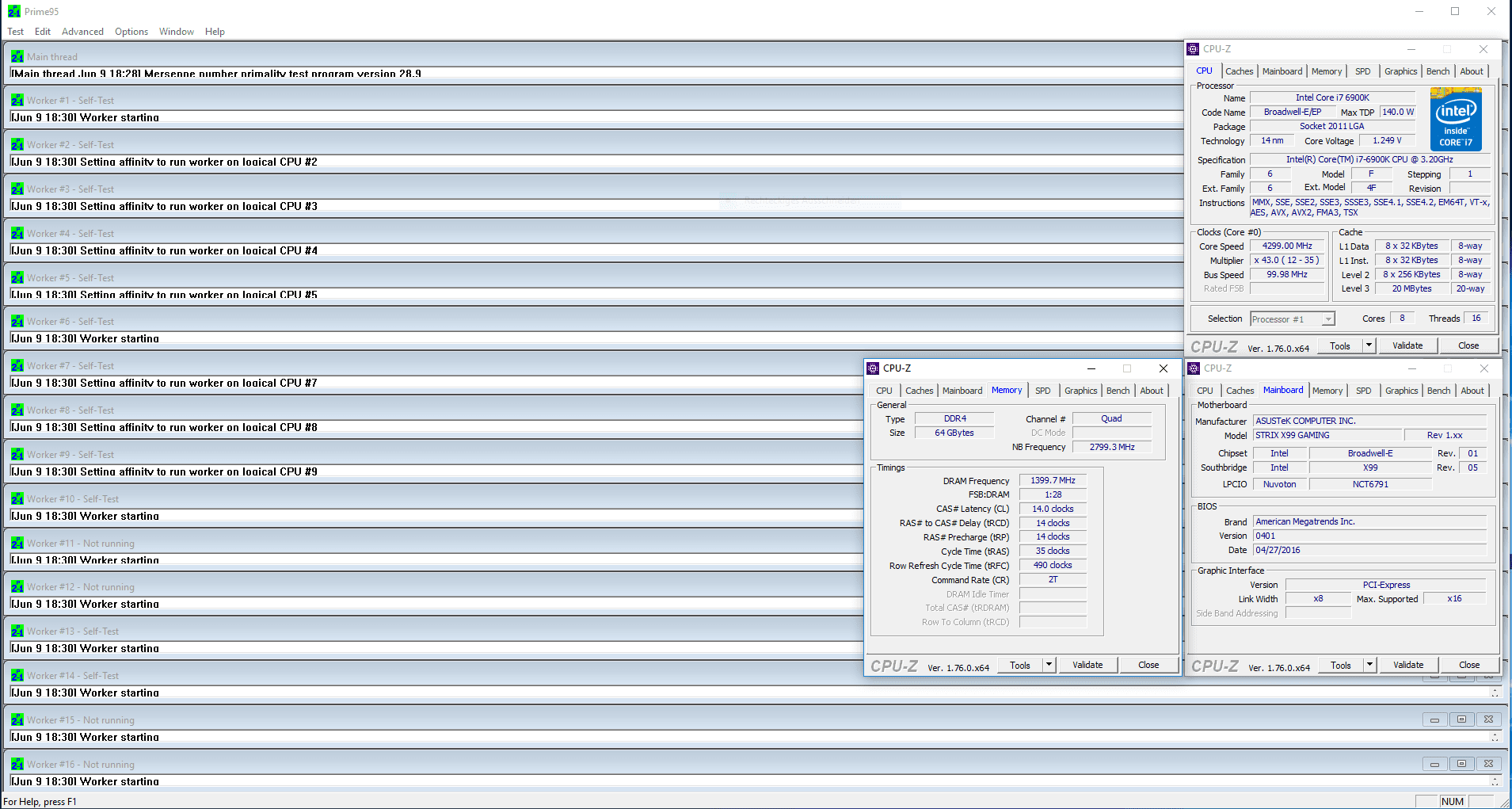Click the NUM indicator in the status bar
Screen dimensions: 1512x809
click(1453, 801)
